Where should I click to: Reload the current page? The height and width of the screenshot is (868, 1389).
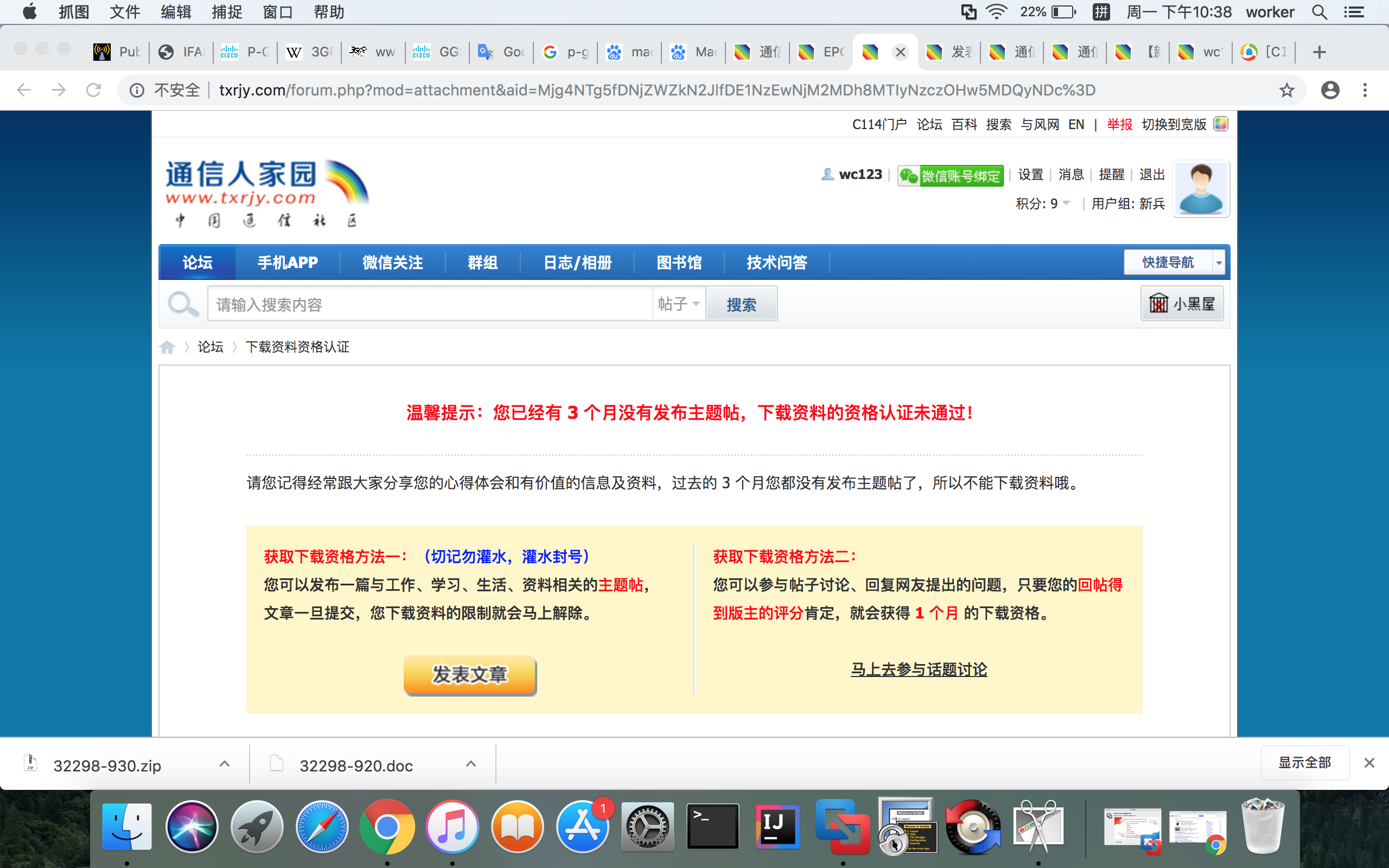(93, 90)
